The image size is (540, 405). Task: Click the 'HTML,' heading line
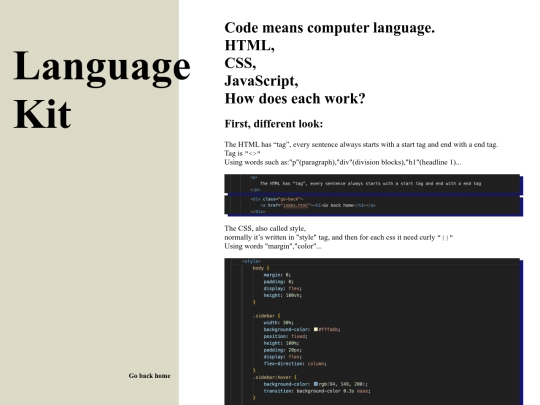tap(249, 45)
